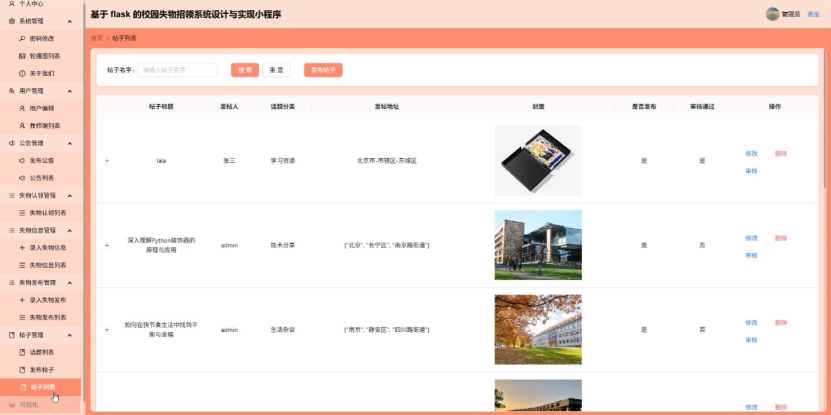Click 修改 for the 如何在快节奏生活 post
This screenshot has height=415, width=831.
751,322
